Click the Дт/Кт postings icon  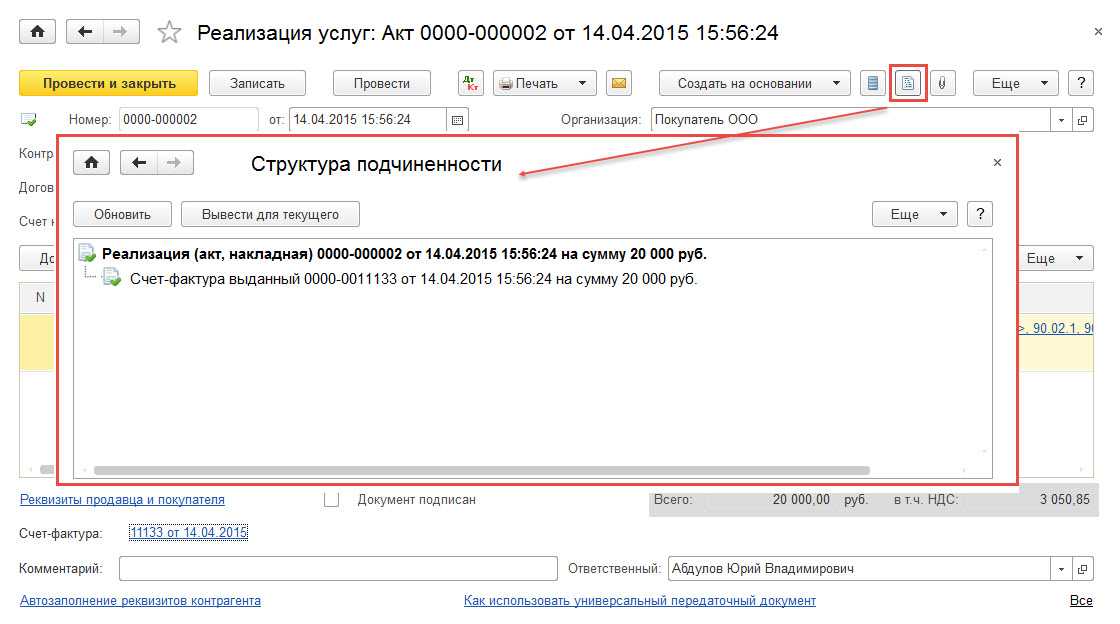click(471, 83)
